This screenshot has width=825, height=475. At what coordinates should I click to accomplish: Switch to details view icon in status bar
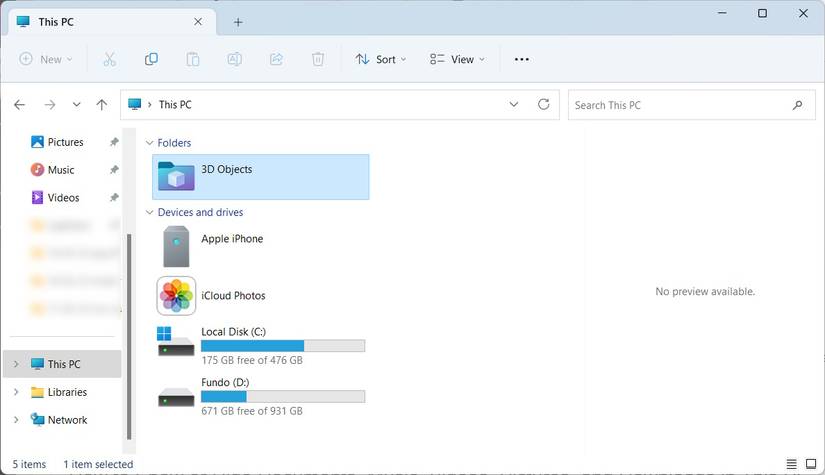[791, 464]
